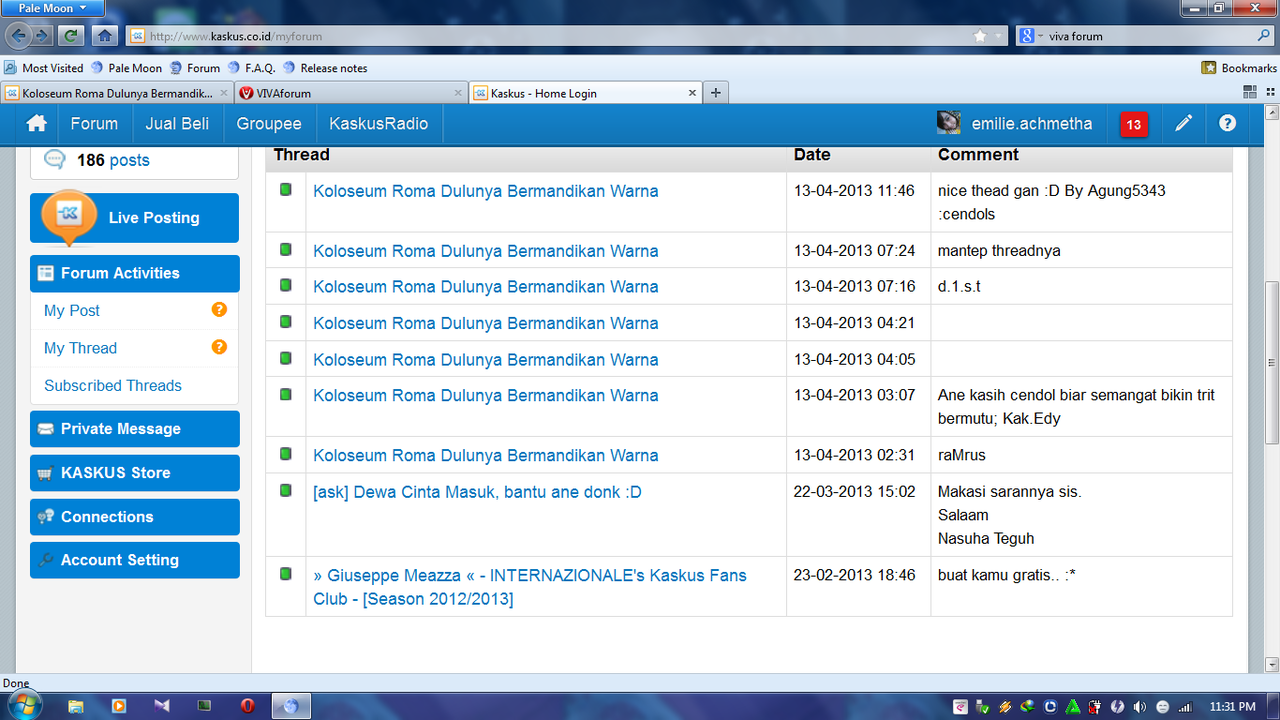1280x720 pixels.
Task: Open the Forum menu in Kaskus navbar
Action: click(94, 124)
